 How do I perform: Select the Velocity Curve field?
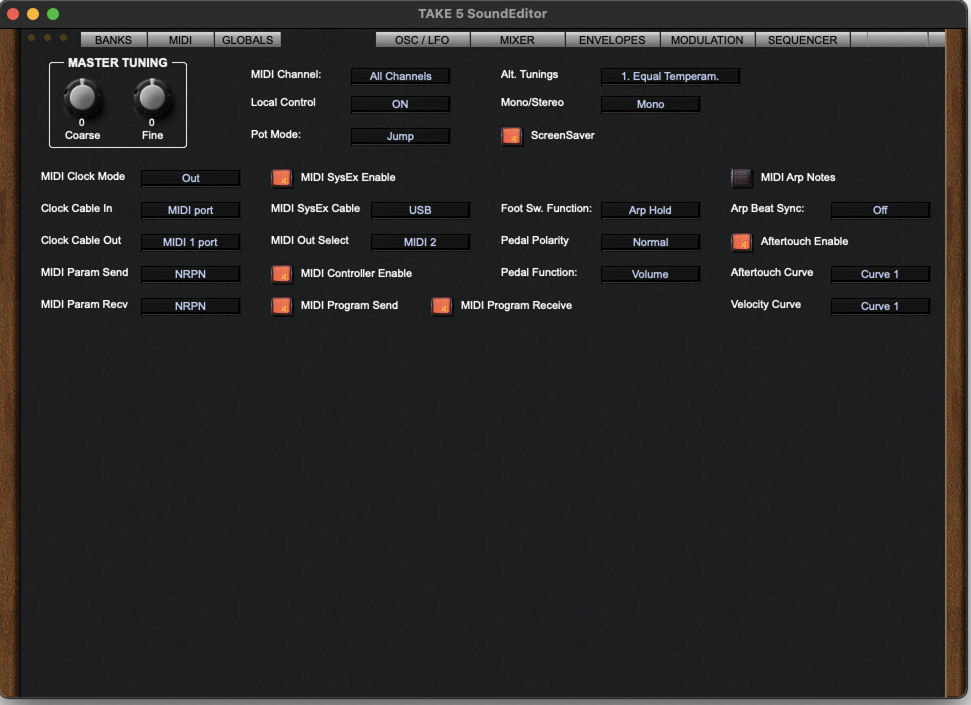(x=880, y=306)
